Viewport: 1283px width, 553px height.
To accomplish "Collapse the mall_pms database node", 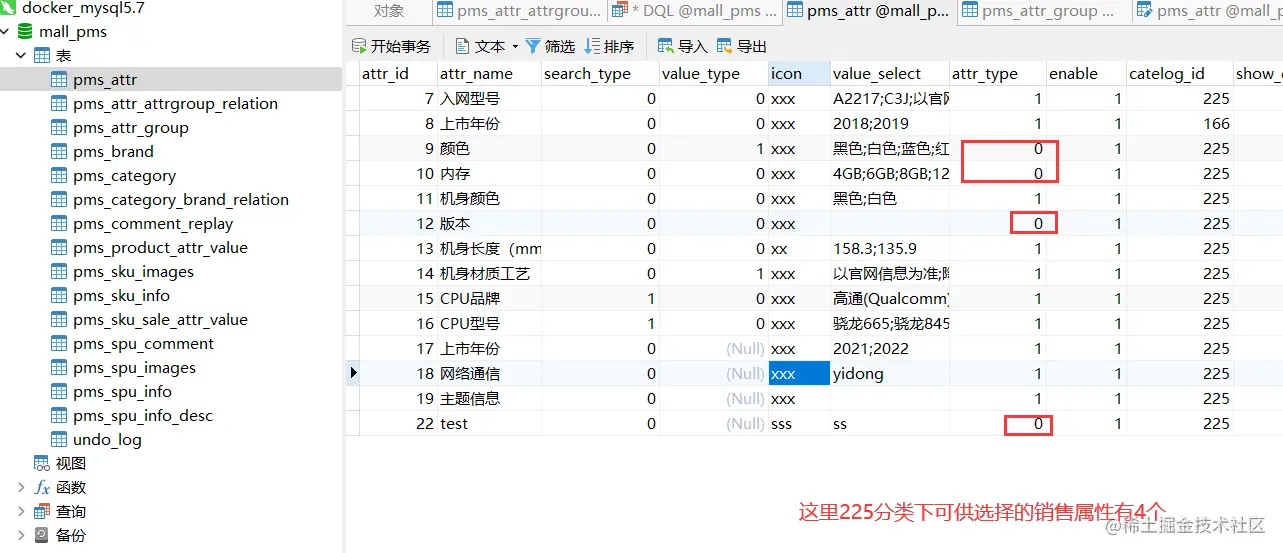I will click(6, 32).
